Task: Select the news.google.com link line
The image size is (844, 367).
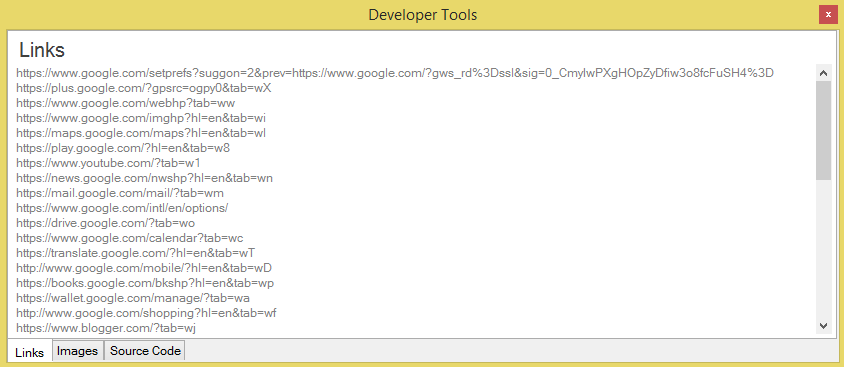Action: pyautogui.click(x=144, y=178)
